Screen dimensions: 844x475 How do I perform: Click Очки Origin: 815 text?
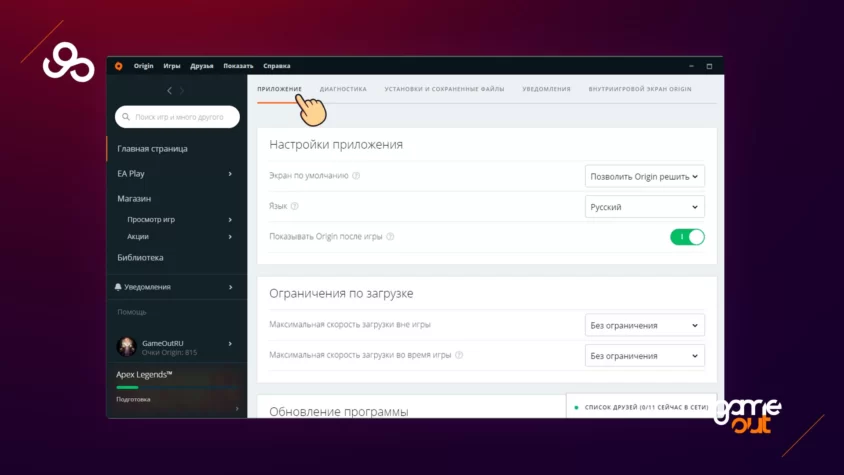169,353
